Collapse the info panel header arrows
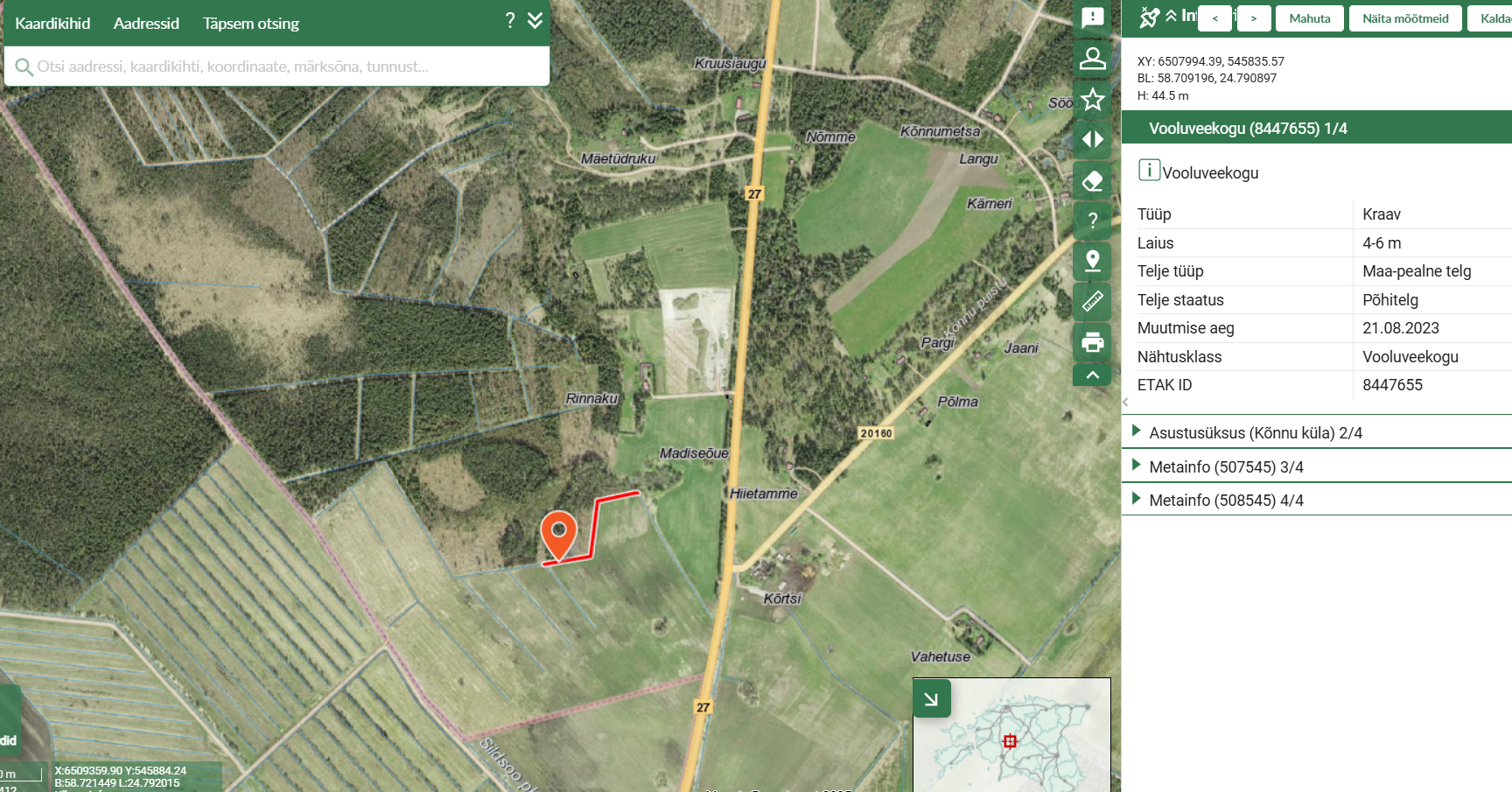This screenshot has width=1512, height=792. [1171, 16]
